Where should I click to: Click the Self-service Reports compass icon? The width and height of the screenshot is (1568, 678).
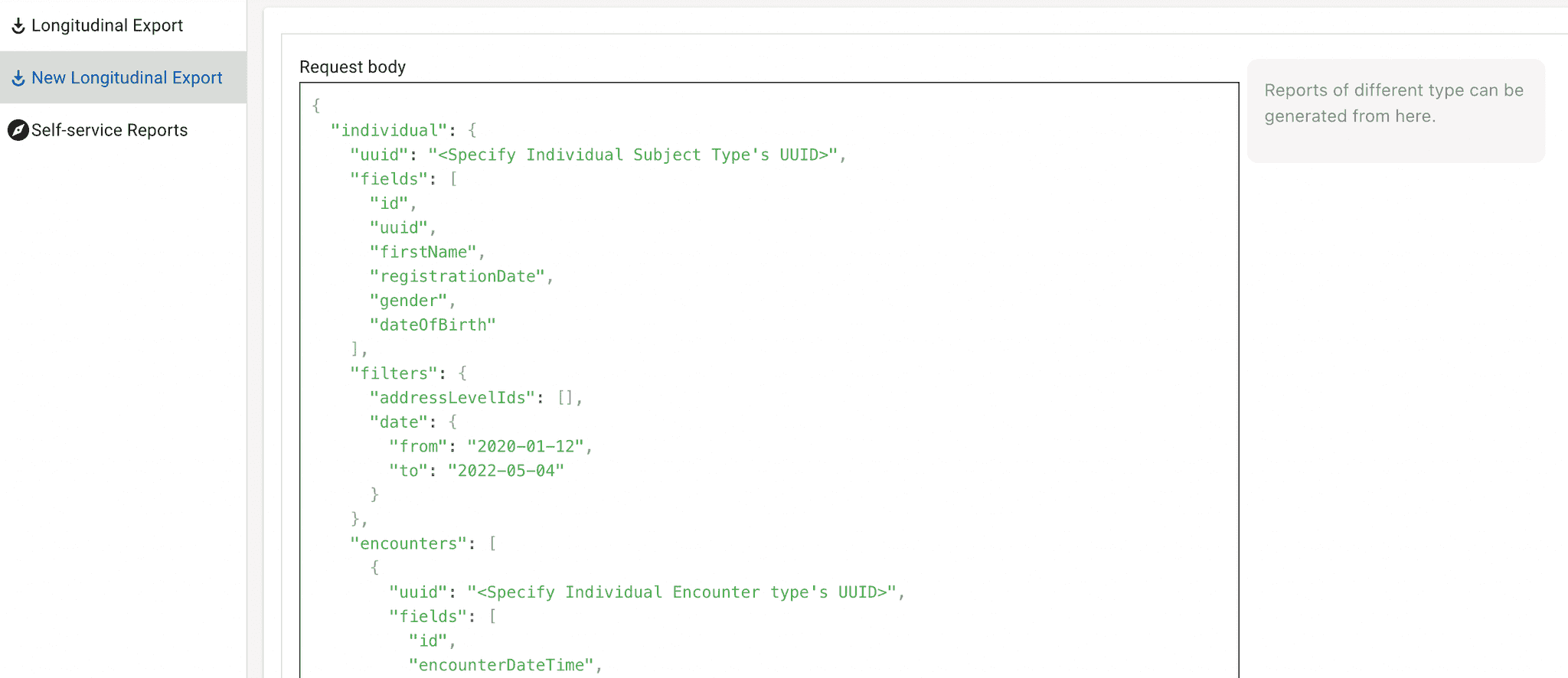[18, 130]
